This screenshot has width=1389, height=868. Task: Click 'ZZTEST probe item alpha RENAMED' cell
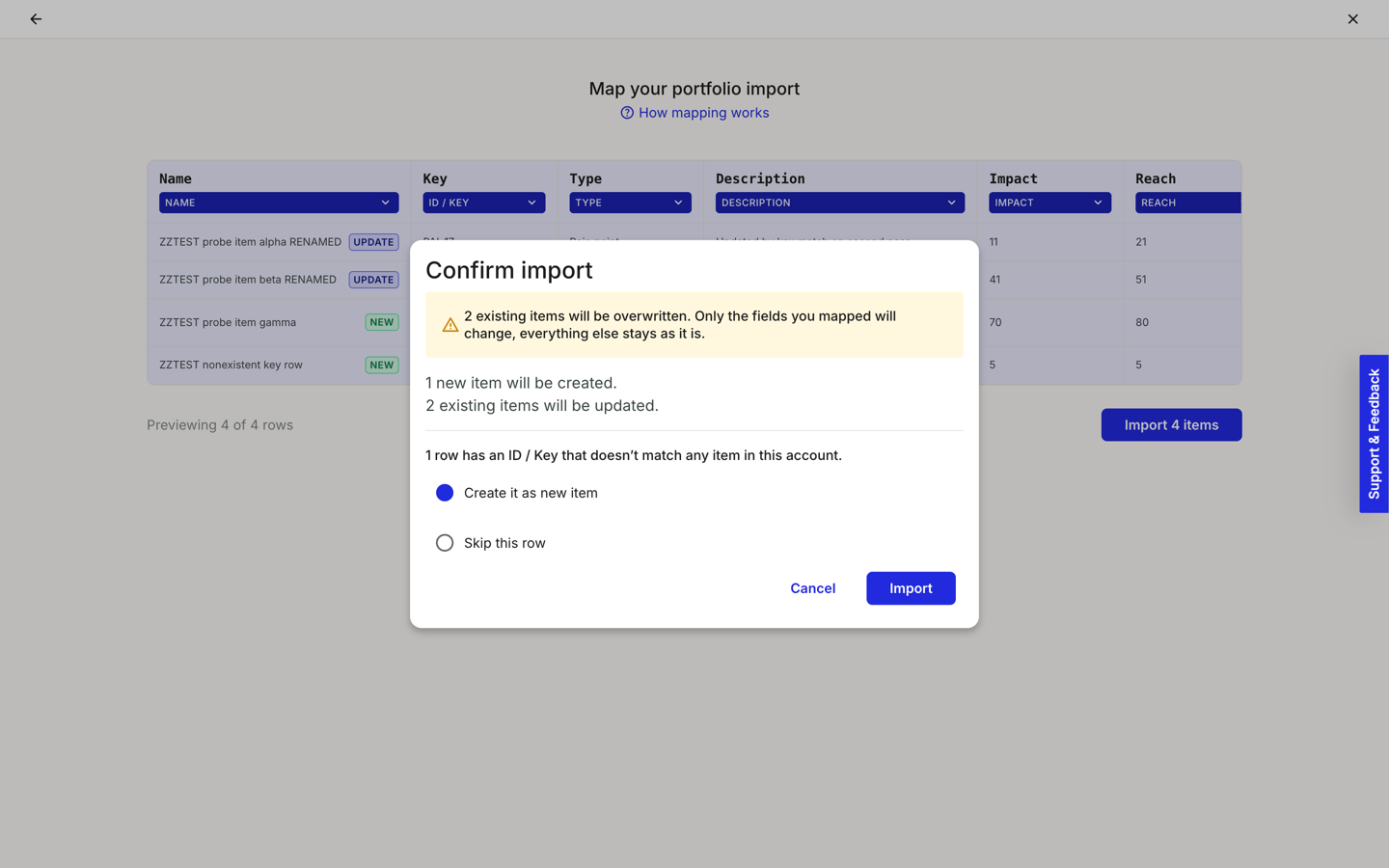tap(250, 242)
